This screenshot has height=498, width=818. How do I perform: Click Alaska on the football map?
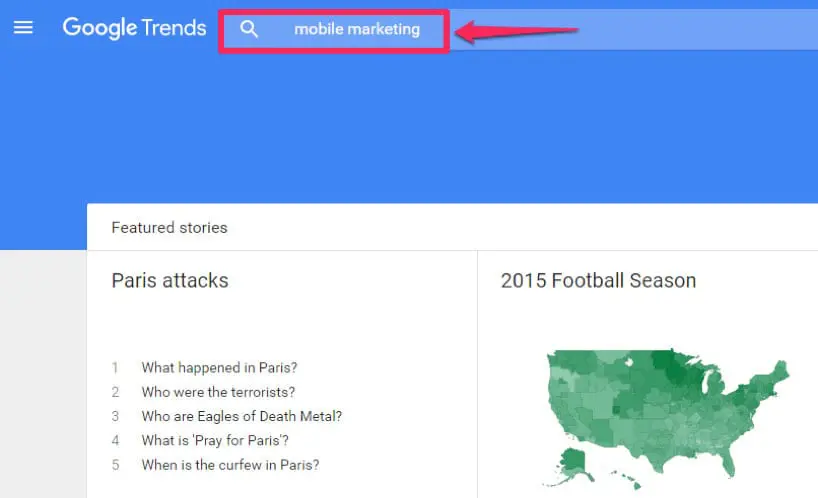[x=573, y=464]
